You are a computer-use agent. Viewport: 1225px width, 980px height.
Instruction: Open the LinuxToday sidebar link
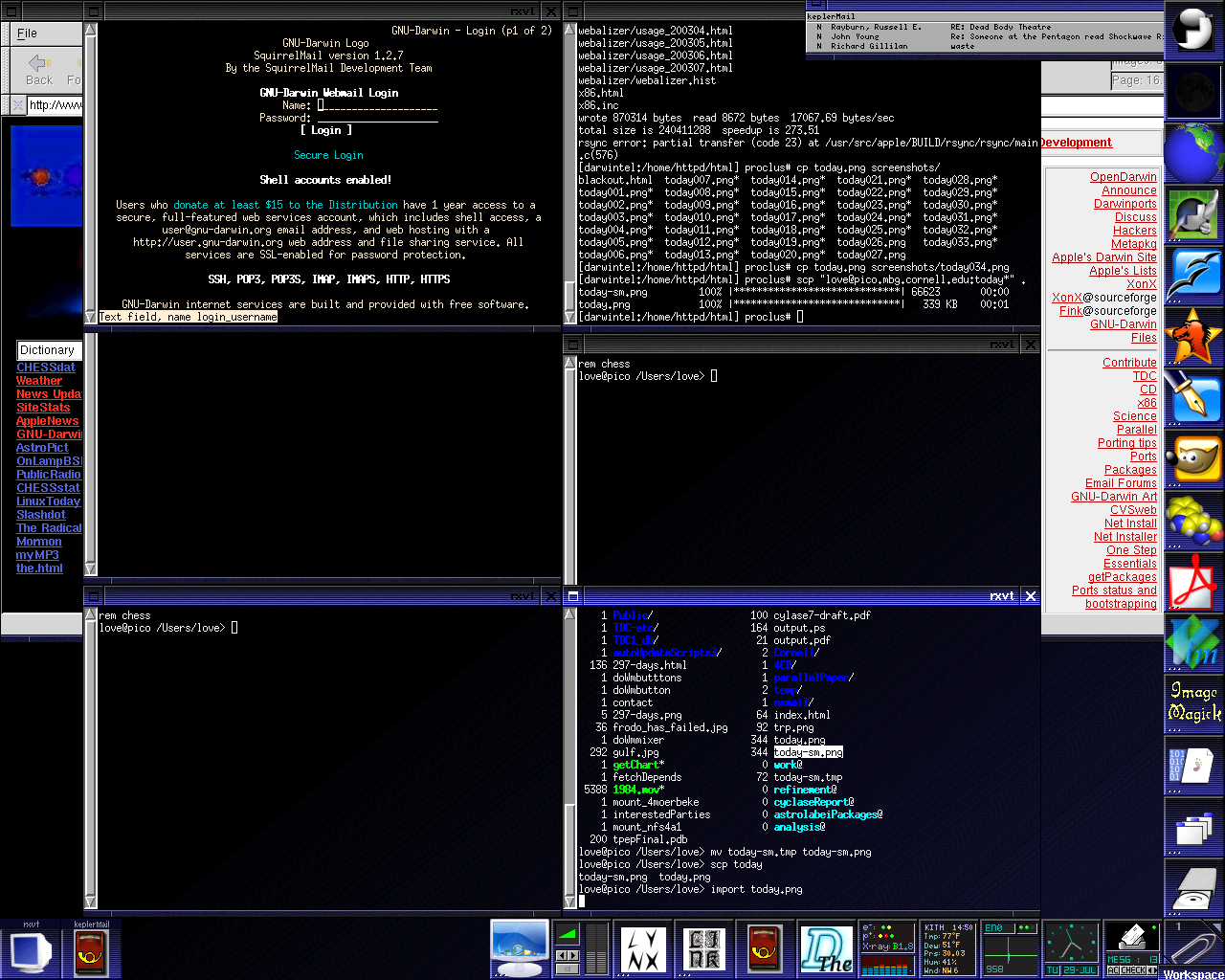[x=48, y=501]
